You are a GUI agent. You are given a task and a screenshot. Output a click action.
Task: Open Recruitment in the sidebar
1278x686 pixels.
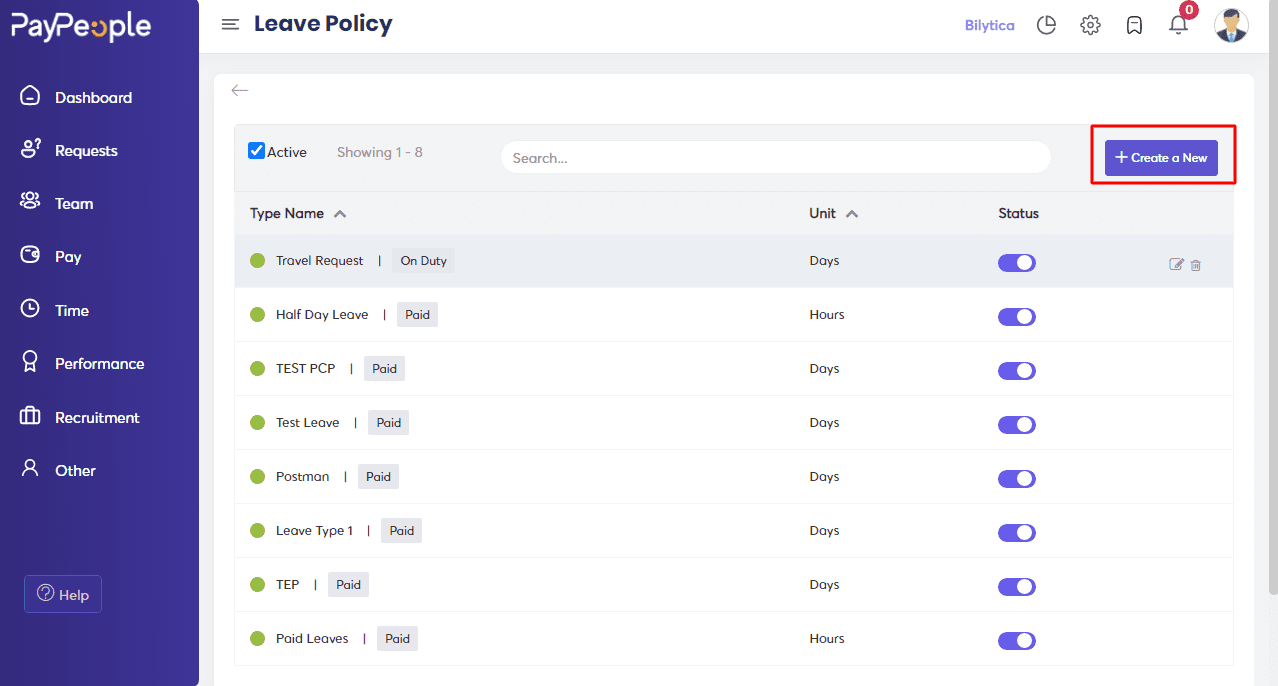point(97,418)
